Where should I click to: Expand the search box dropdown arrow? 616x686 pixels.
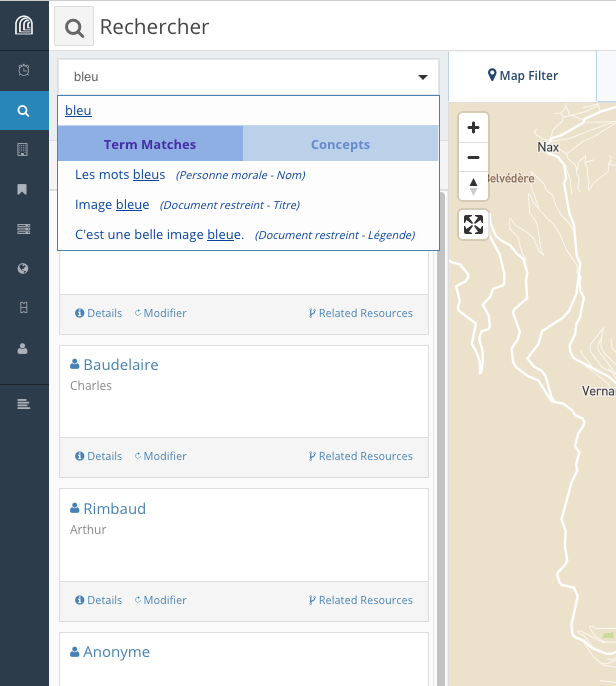pyautogui.click(x=423, y=77)
